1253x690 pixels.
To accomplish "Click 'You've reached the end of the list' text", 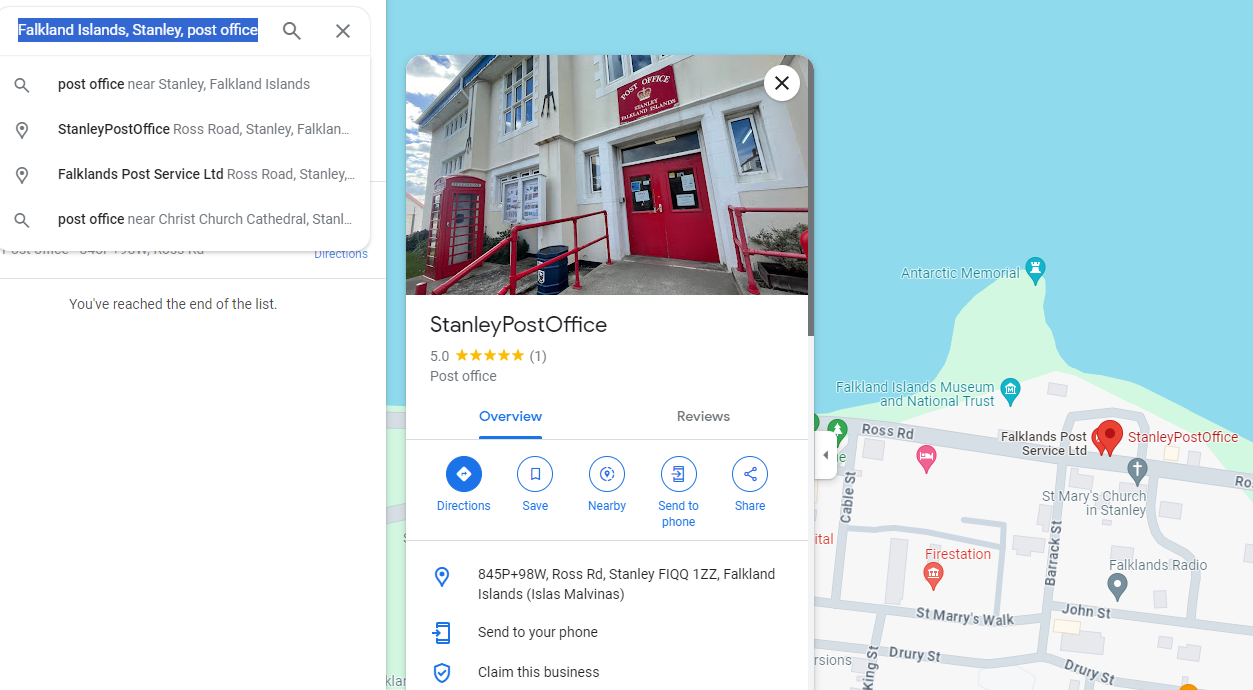I will tap(173, 304).
